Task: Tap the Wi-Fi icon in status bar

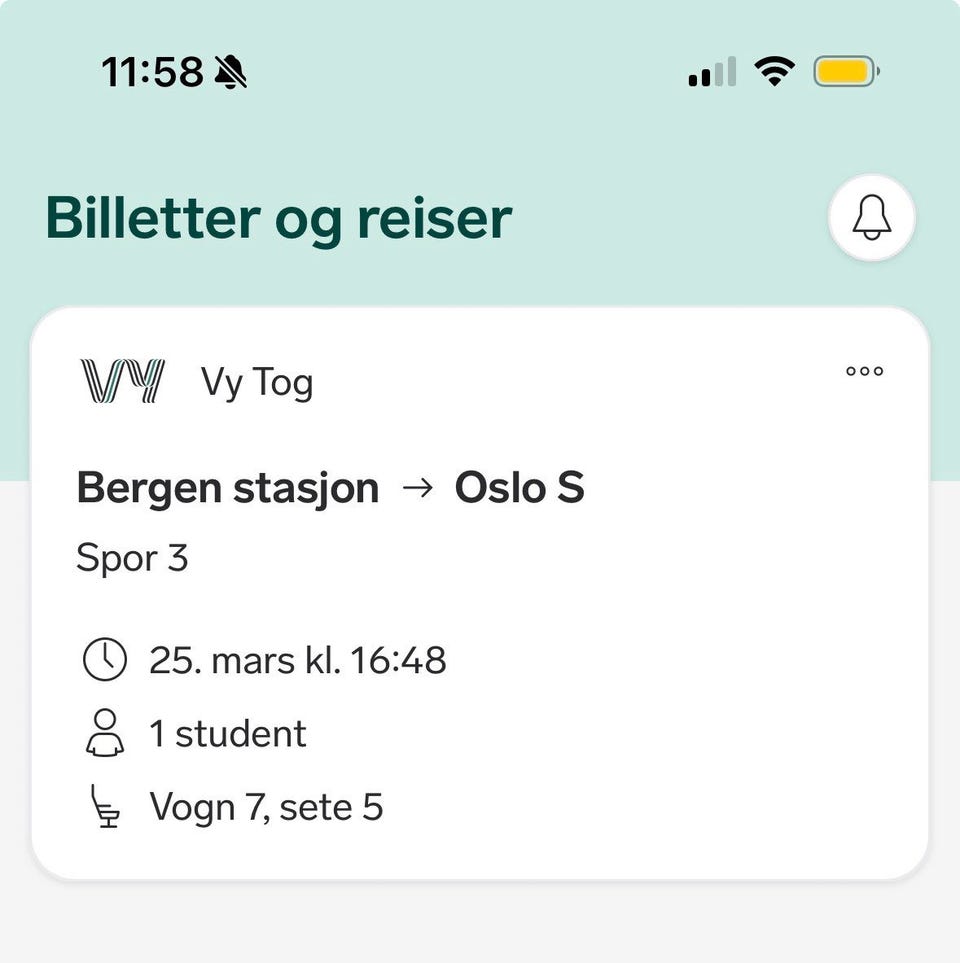Action: pyautogui.click(x=775, y=71)
